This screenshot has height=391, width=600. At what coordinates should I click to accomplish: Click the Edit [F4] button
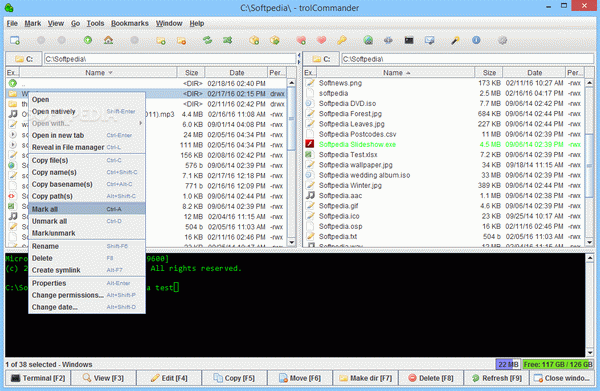(x=169, y=378)
